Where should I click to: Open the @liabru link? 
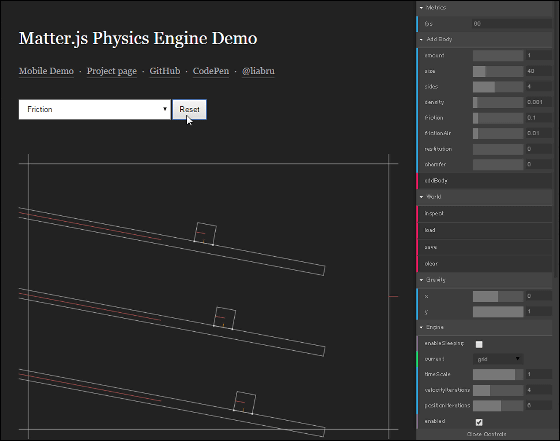coord(258,71)
